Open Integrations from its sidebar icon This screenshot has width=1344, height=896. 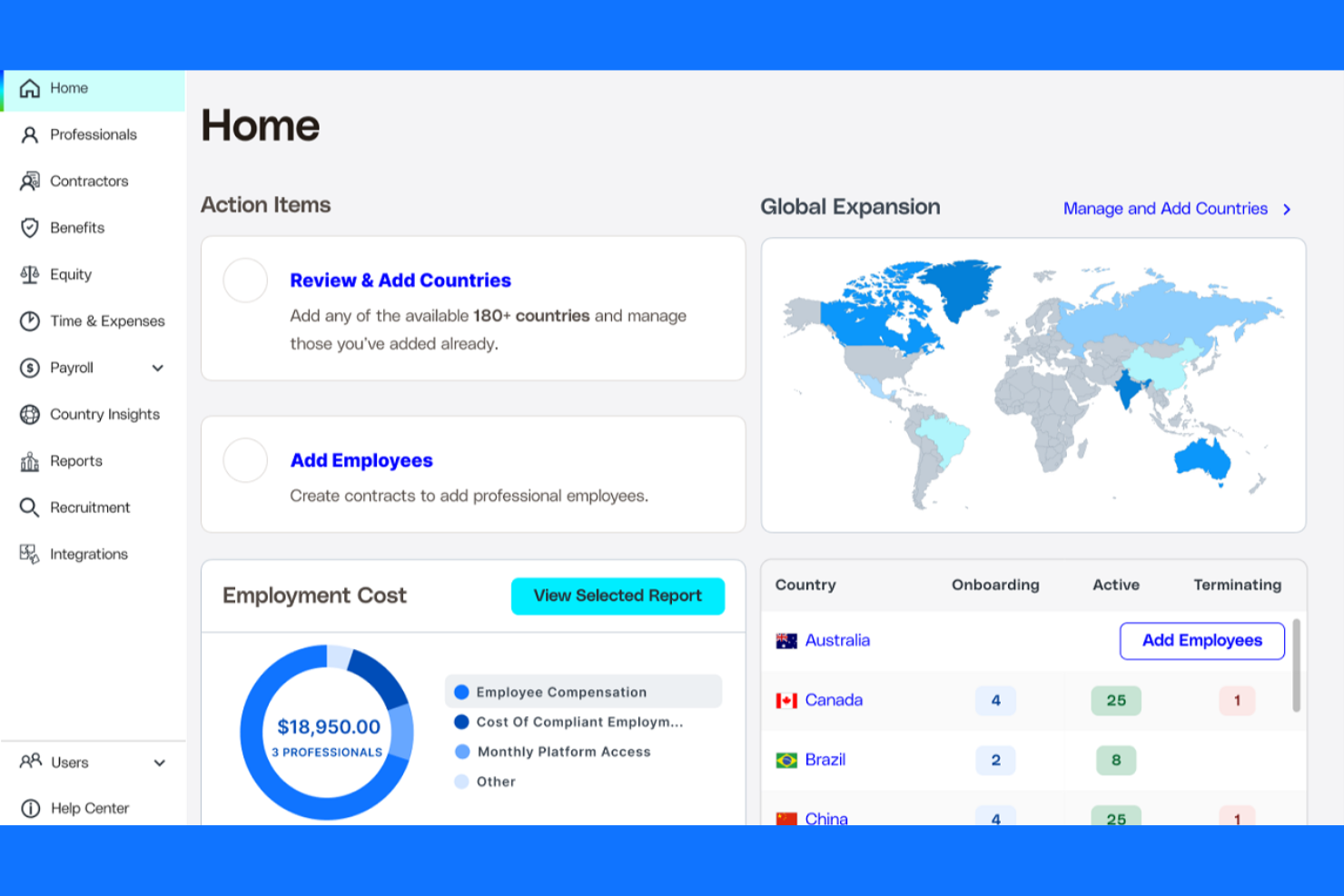click(x=30, y=554)
